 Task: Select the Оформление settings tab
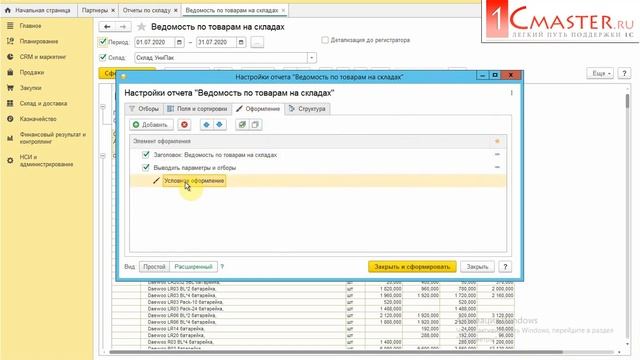pyautogui.click(x=258, y=109)
